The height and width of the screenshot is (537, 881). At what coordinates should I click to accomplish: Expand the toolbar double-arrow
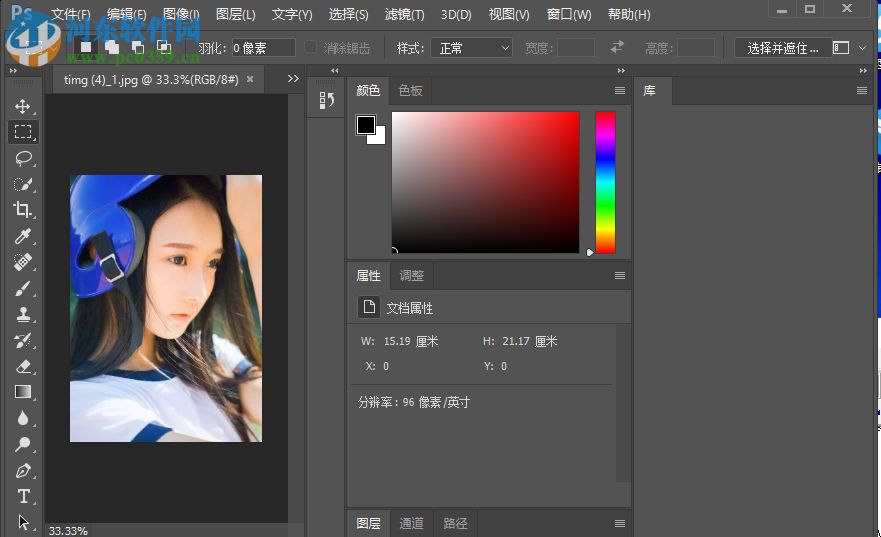click(x=13, y=71)
